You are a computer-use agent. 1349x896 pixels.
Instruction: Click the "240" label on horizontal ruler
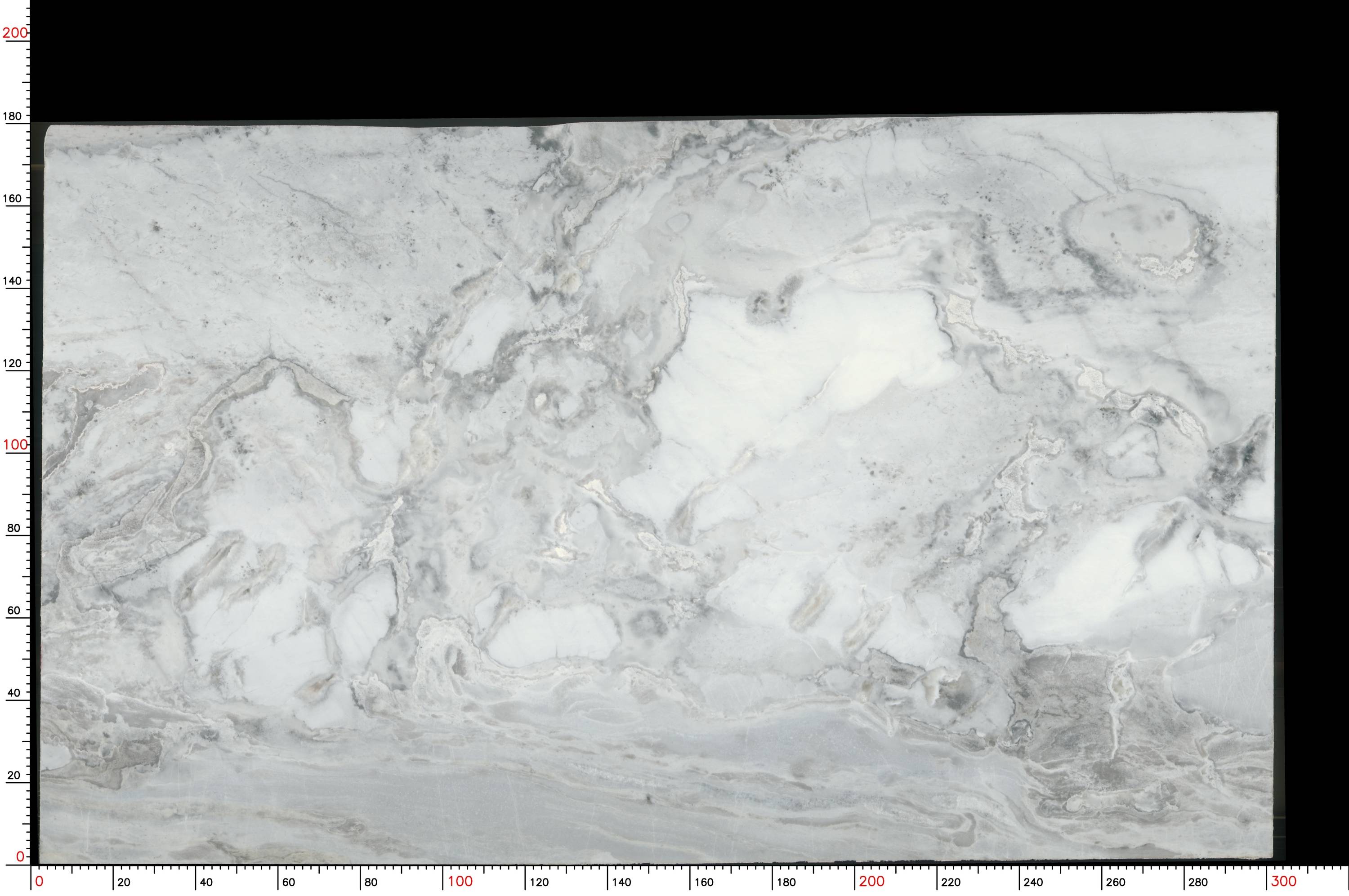pos(1033,882)
